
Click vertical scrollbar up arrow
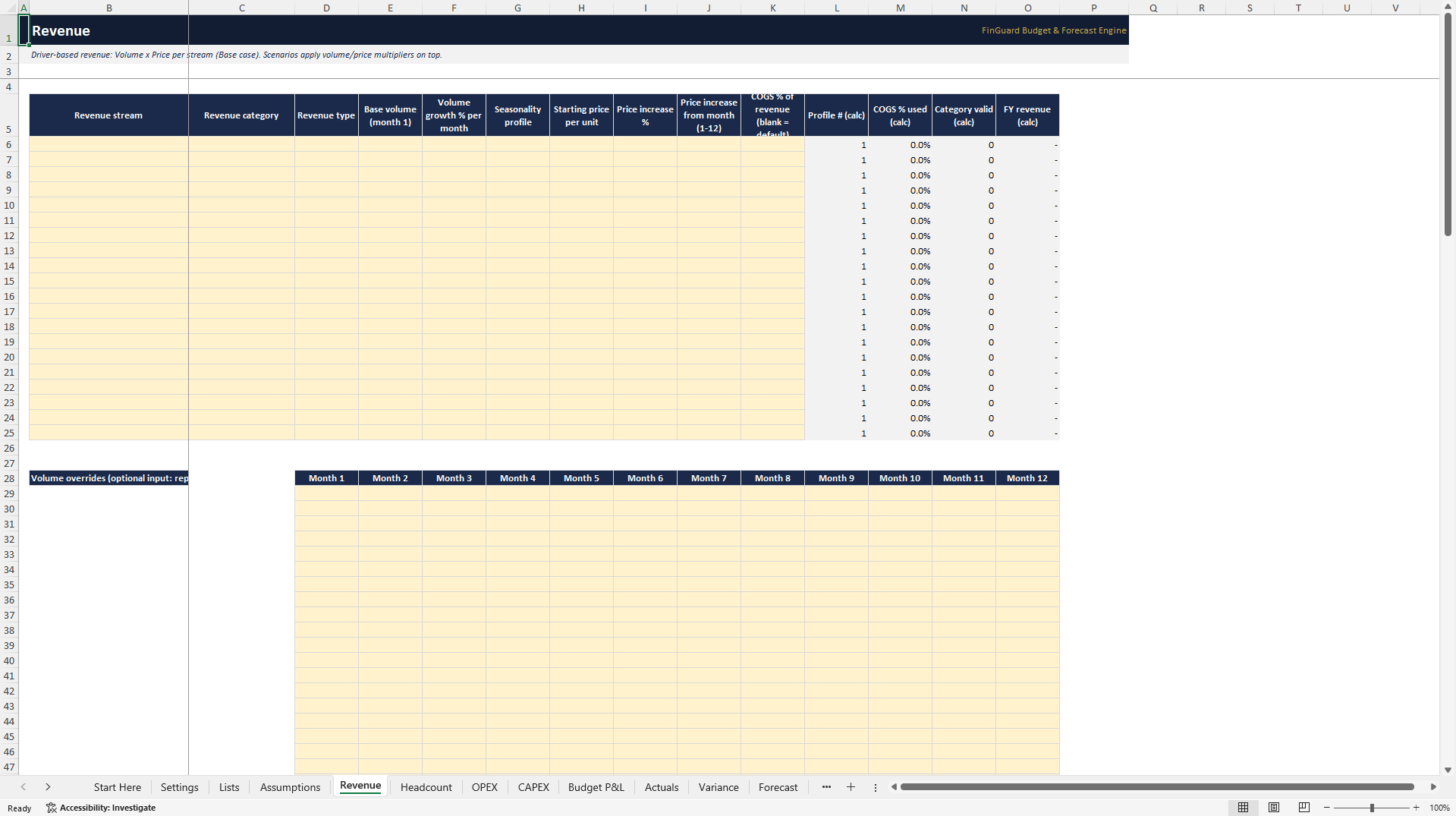1448,7
